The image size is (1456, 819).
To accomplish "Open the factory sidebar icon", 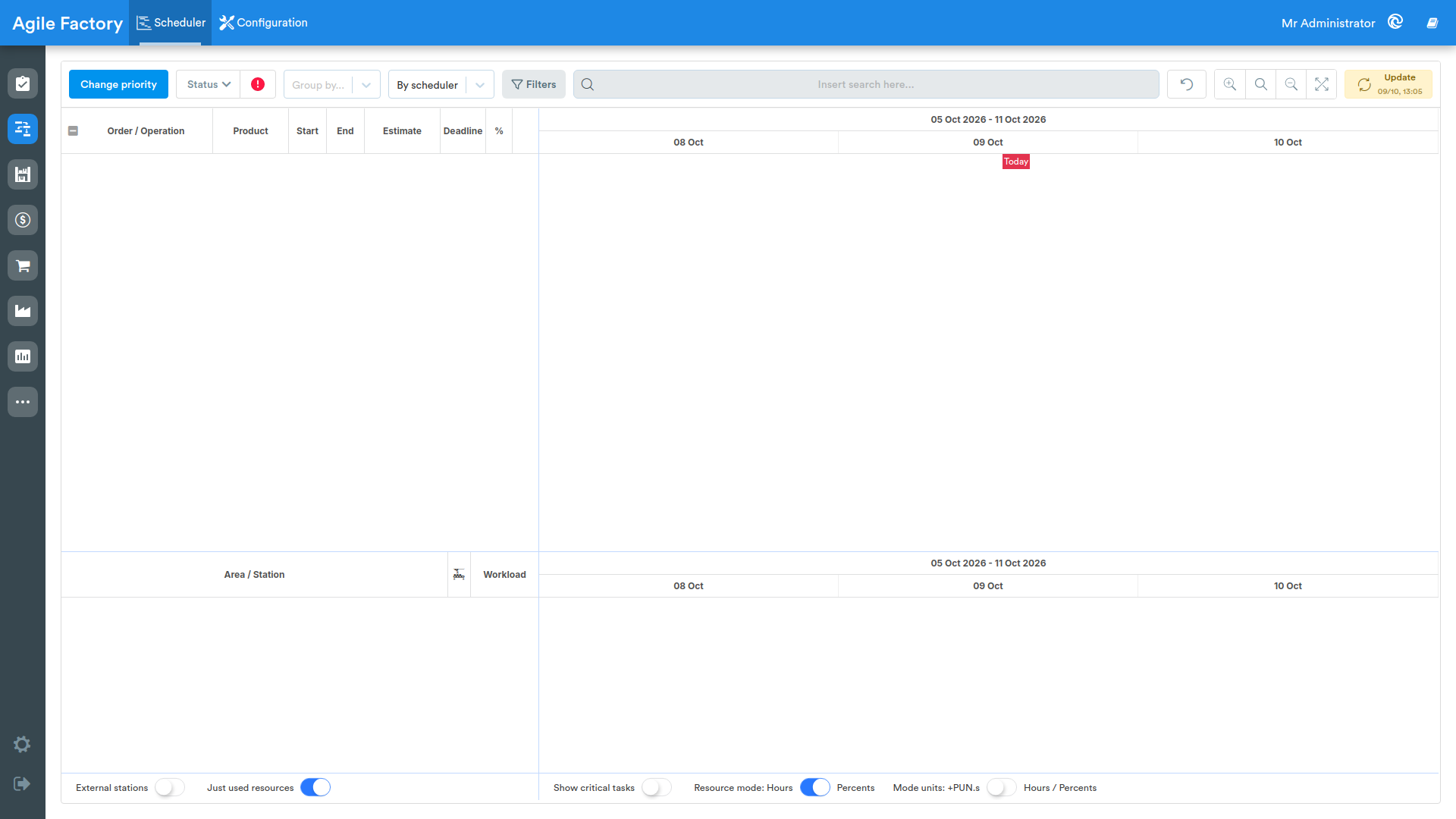I will [x=23, y=311].
